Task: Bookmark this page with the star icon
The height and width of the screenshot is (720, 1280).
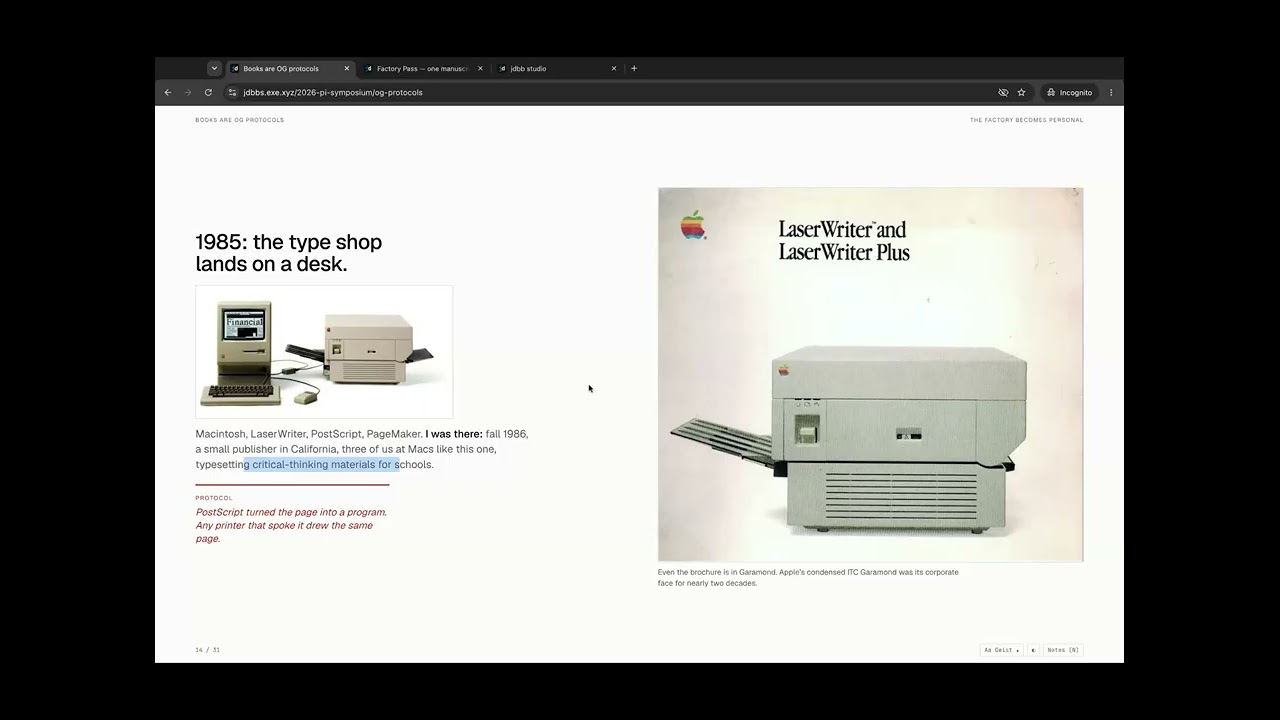Action: point(1021,92)
